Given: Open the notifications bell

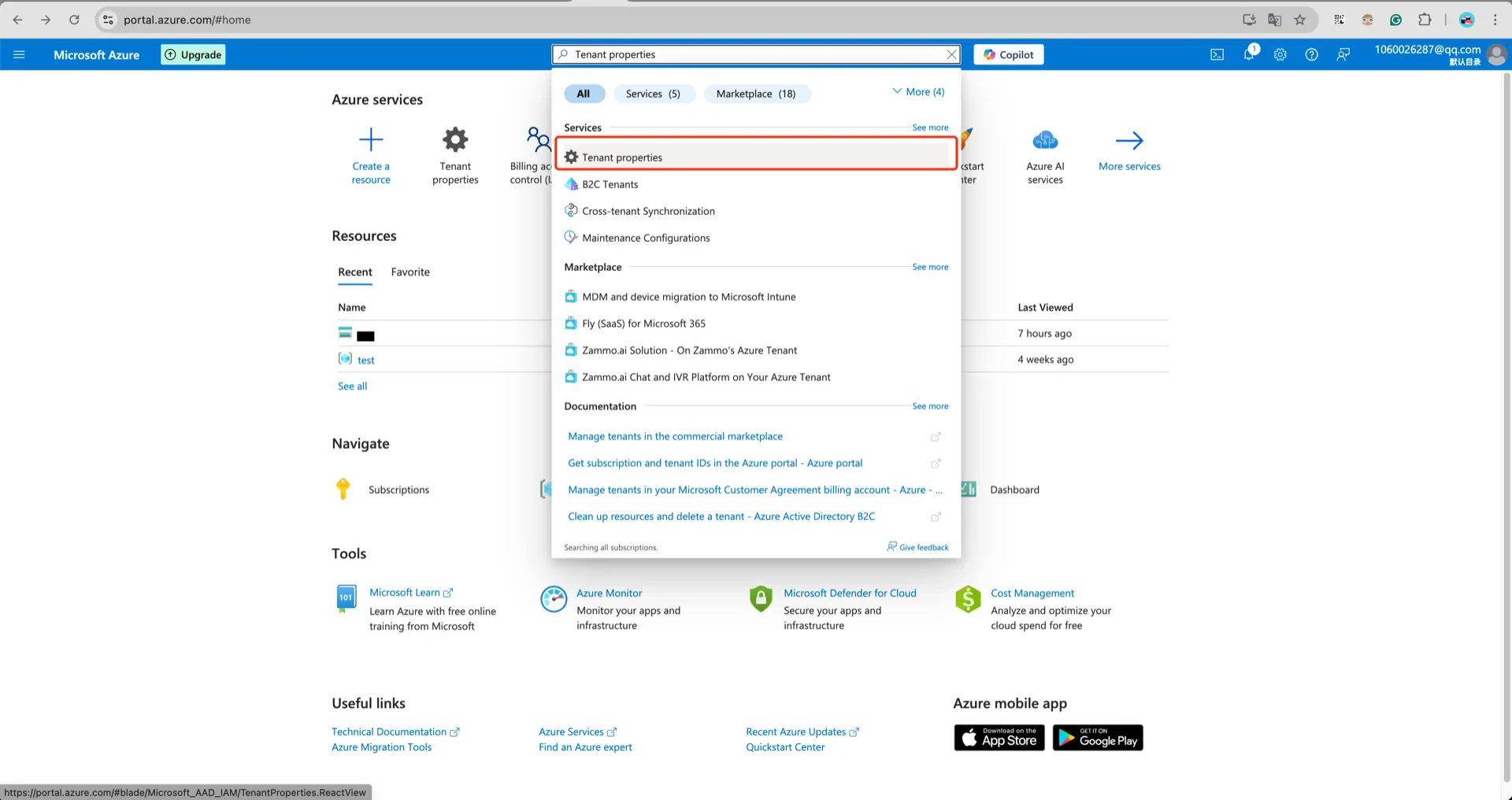Looking at the screenshot, I should (1250, 54).
